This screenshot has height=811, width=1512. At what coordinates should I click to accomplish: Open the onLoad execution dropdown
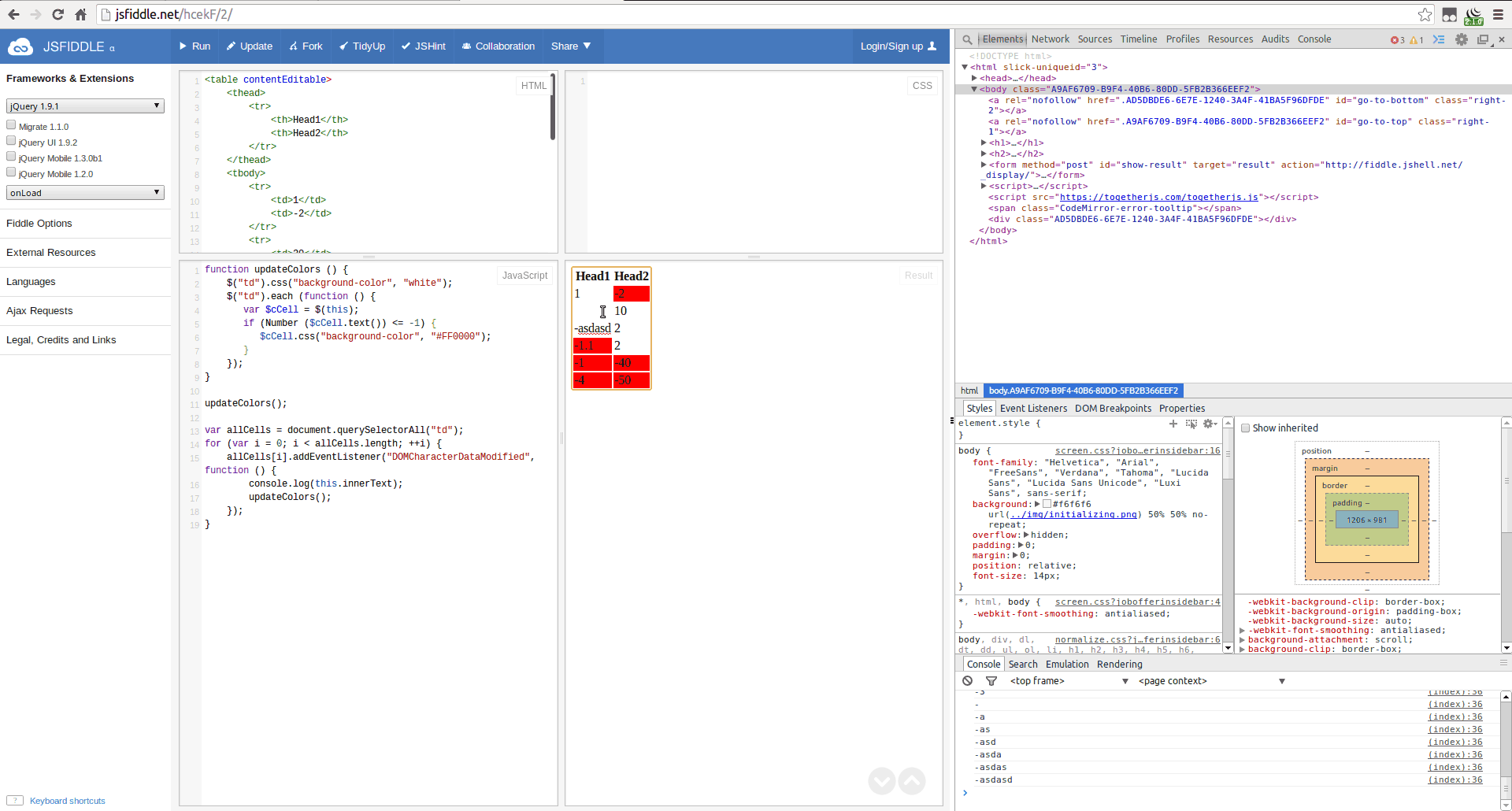[84, 192]
